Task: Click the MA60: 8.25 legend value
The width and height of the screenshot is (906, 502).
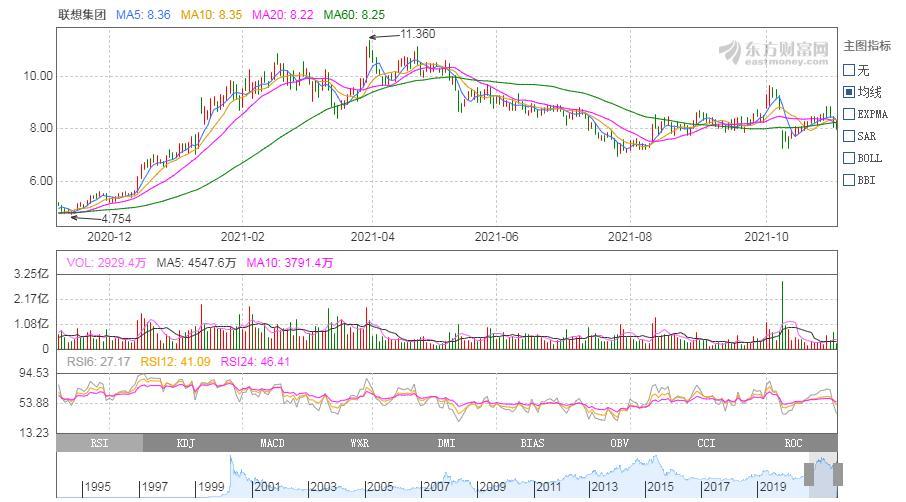Action: pyautogui.click(x=354, y=14)
